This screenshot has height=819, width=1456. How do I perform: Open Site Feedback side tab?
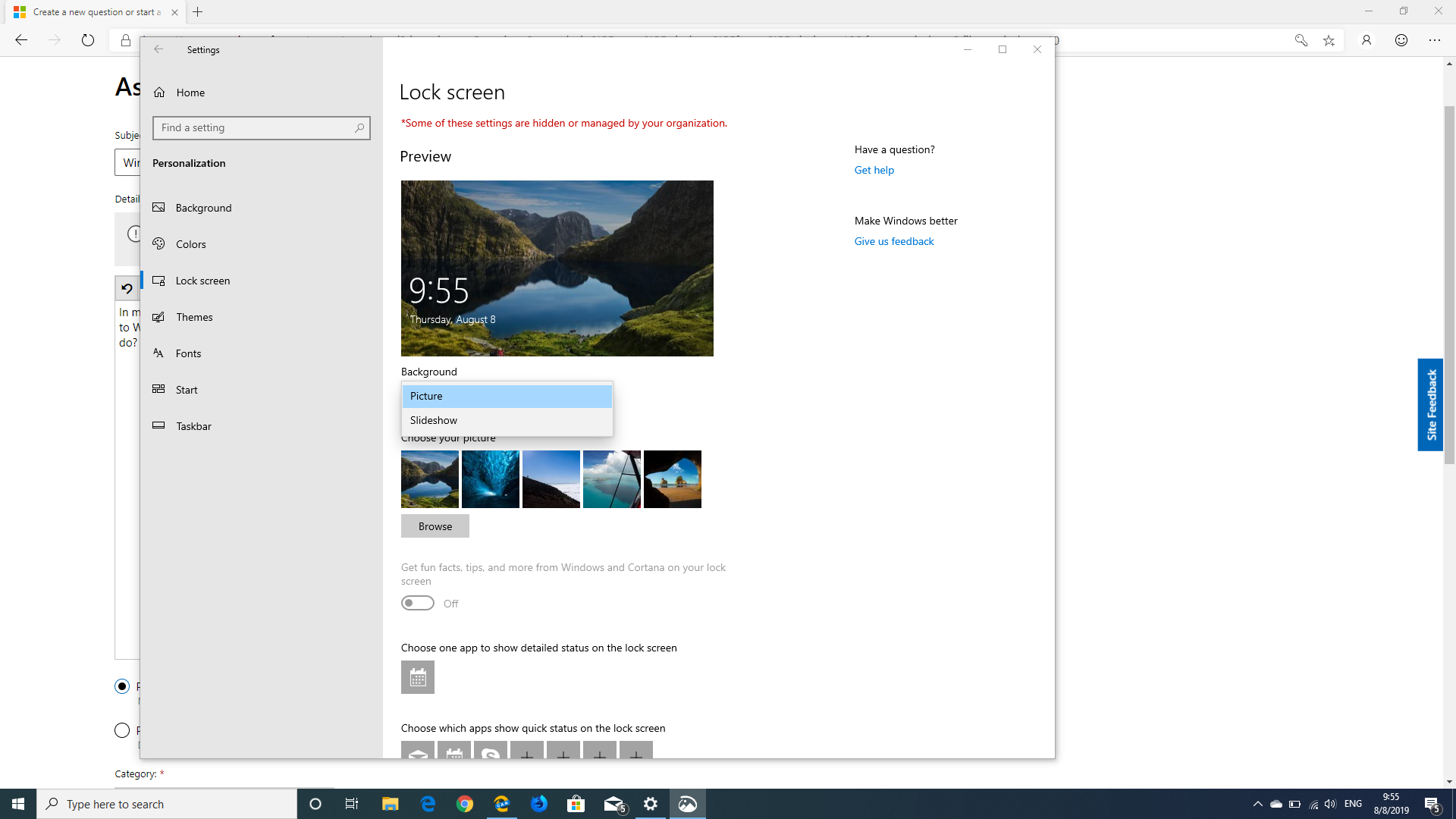(x=1430, y=405)
